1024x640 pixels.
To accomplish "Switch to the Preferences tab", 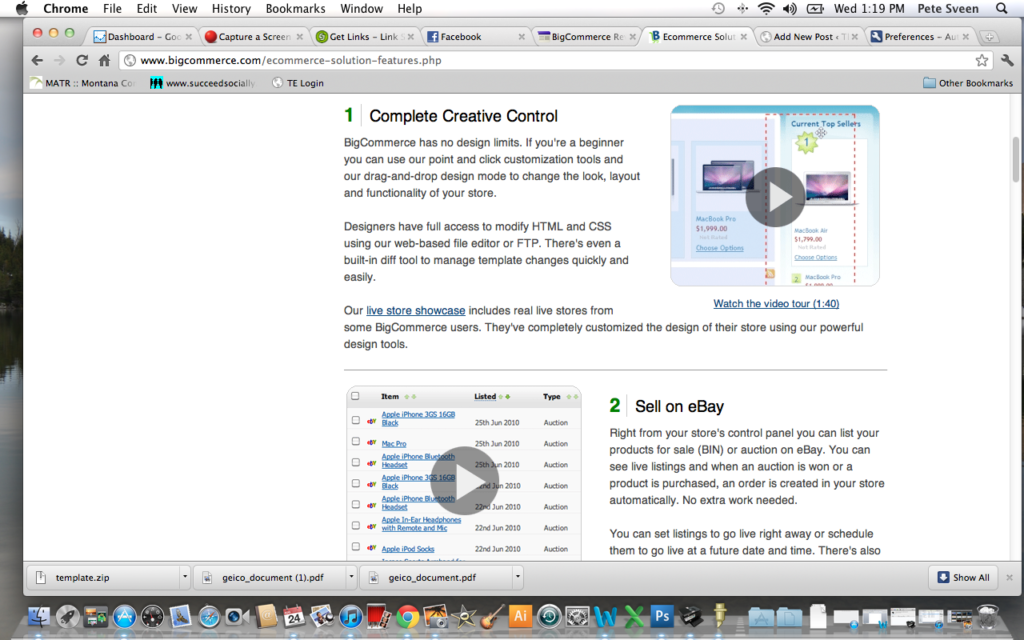I will tap(920, 37).
